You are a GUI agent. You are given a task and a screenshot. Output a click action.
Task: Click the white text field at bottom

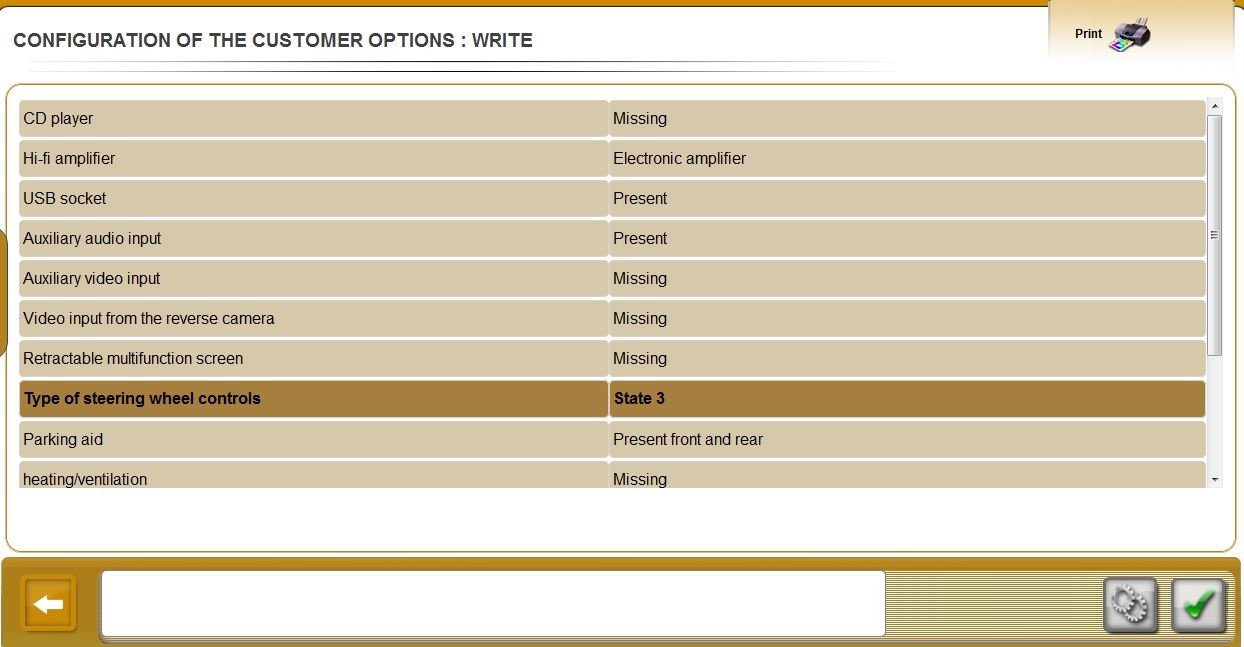click(493, 603)
